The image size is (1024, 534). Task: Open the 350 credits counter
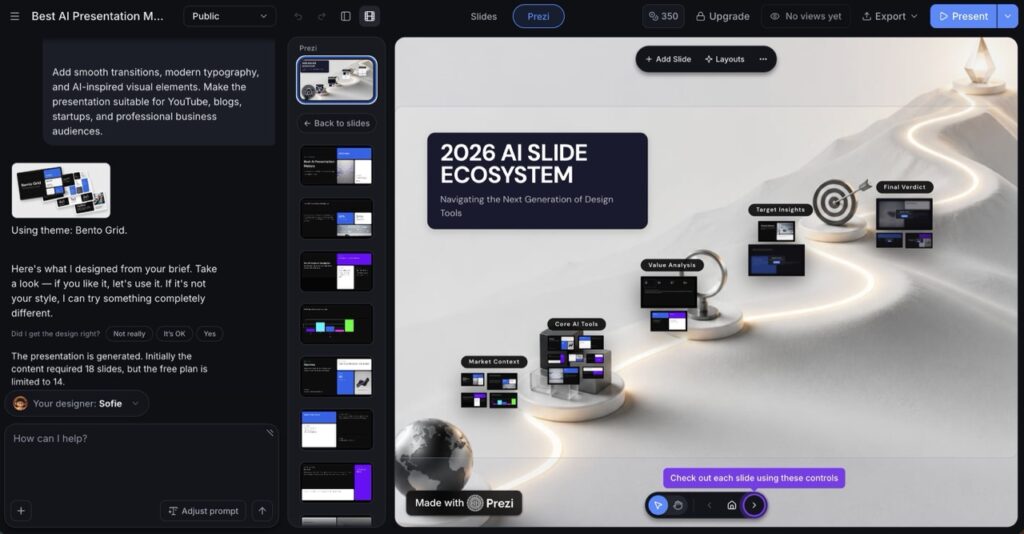click(663, 16)
